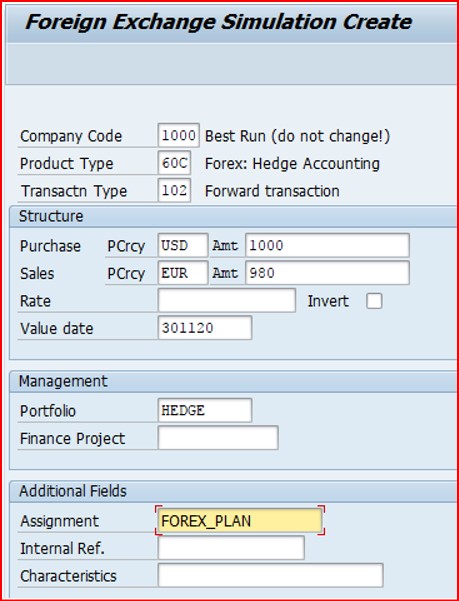Click the Company Code field showing 1000

(x=179, y=135)
